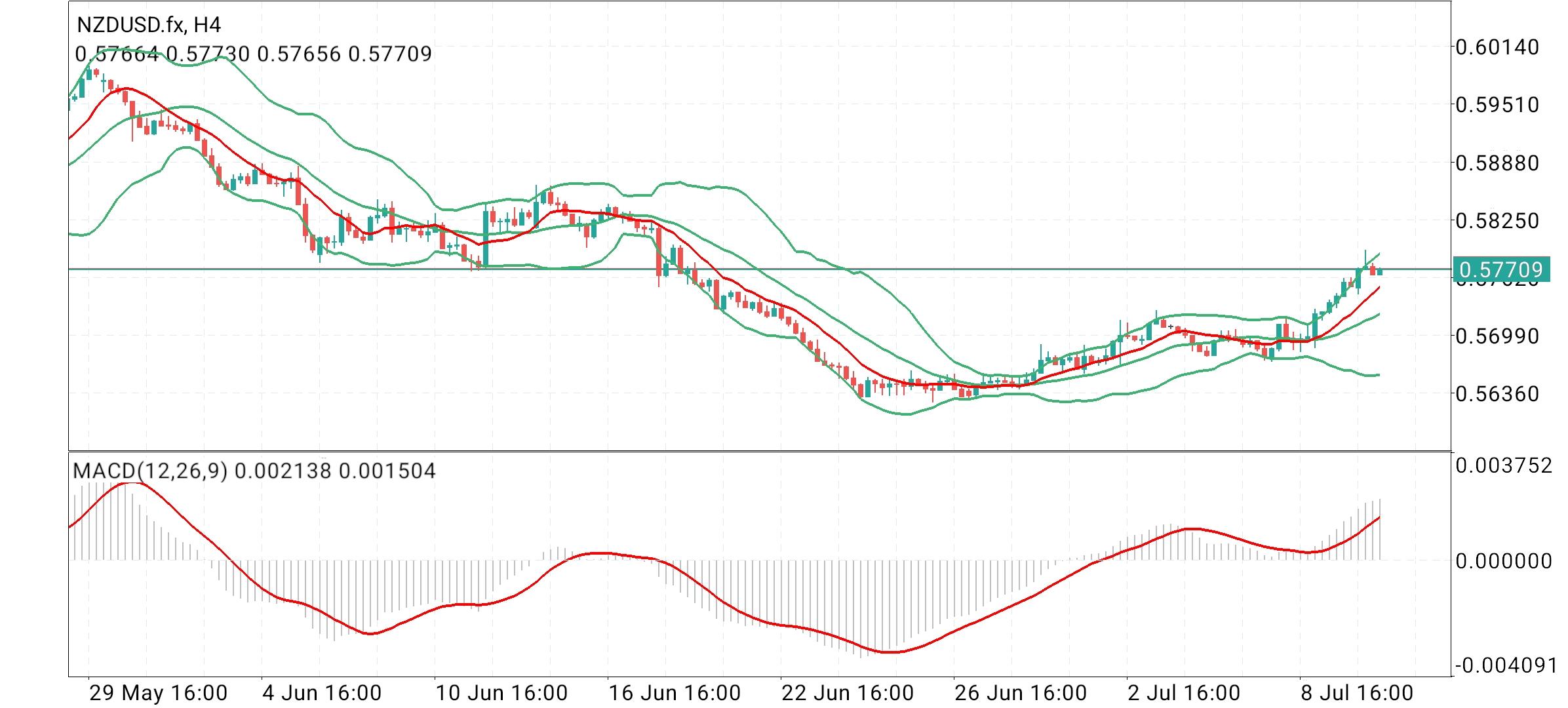
Task: Click the 29 May 16:00 time label
Action: click(158, 693)
